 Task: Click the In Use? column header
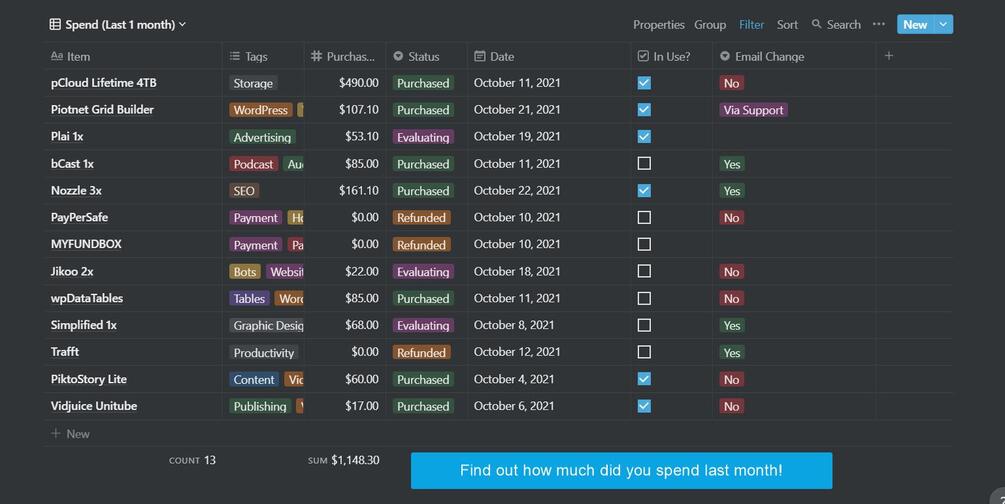pyautogui.click(x=671, y=56)
